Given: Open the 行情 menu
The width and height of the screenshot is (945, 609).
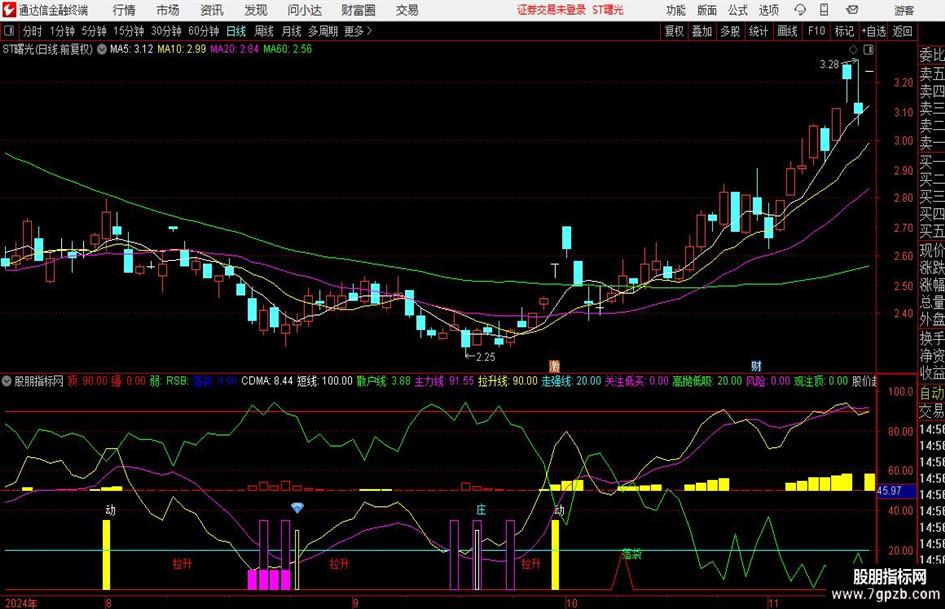Looking at the screenshot, I should pyautogui.click(x=124, y=10).
